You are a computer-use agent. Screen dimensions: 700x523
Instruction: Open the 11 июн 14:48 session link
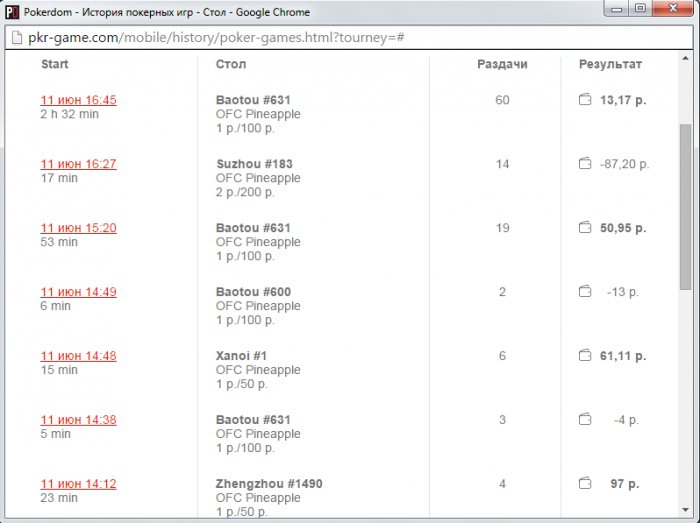pyautogui.click(x=79, y=356)
